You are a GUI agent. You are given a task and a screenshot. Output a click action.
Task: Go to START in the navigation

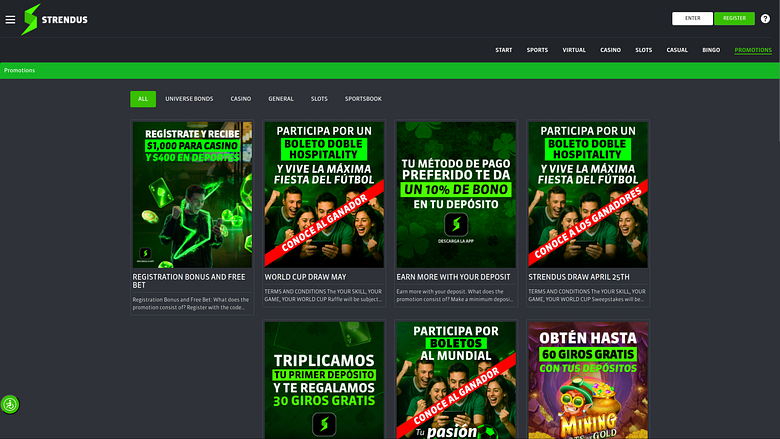(503, 50)
